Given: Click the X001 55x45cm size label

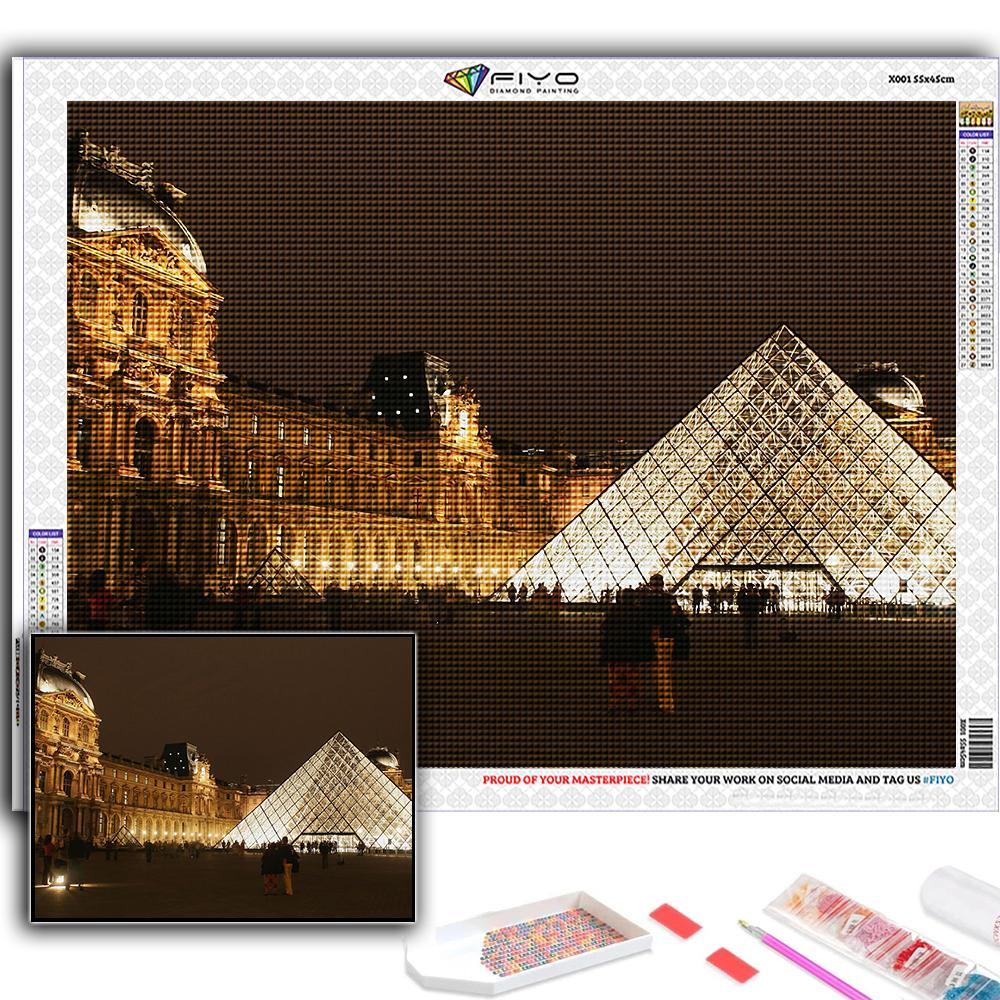Looking at the screenshot, I should coord(921,79).
